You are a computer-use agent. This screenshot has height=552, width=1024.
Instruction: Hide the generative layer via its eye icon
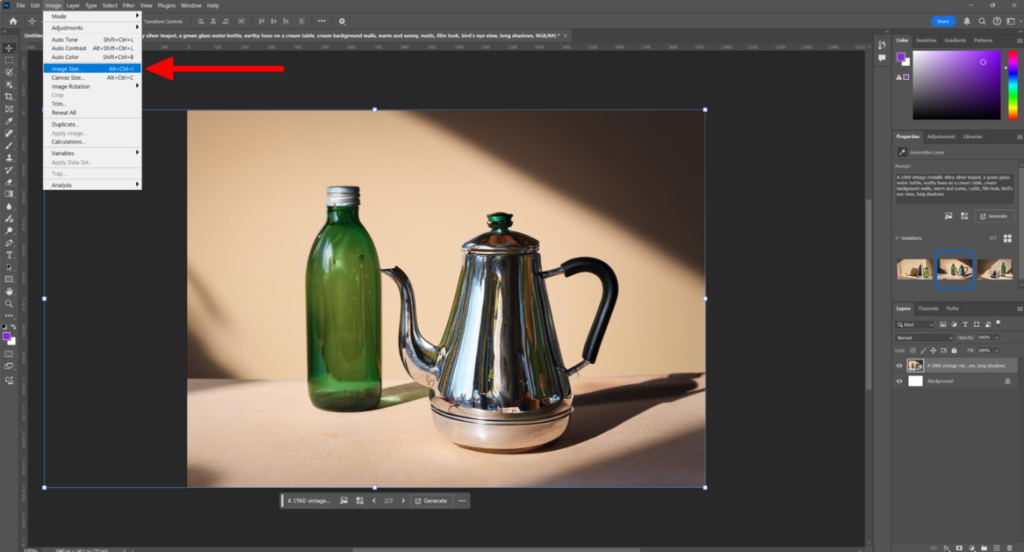coord(899,366)
